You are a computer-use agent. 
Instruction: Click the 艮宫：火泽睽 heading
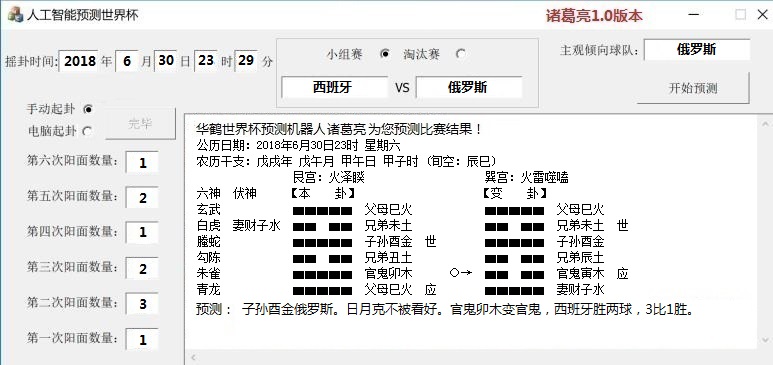329,177
